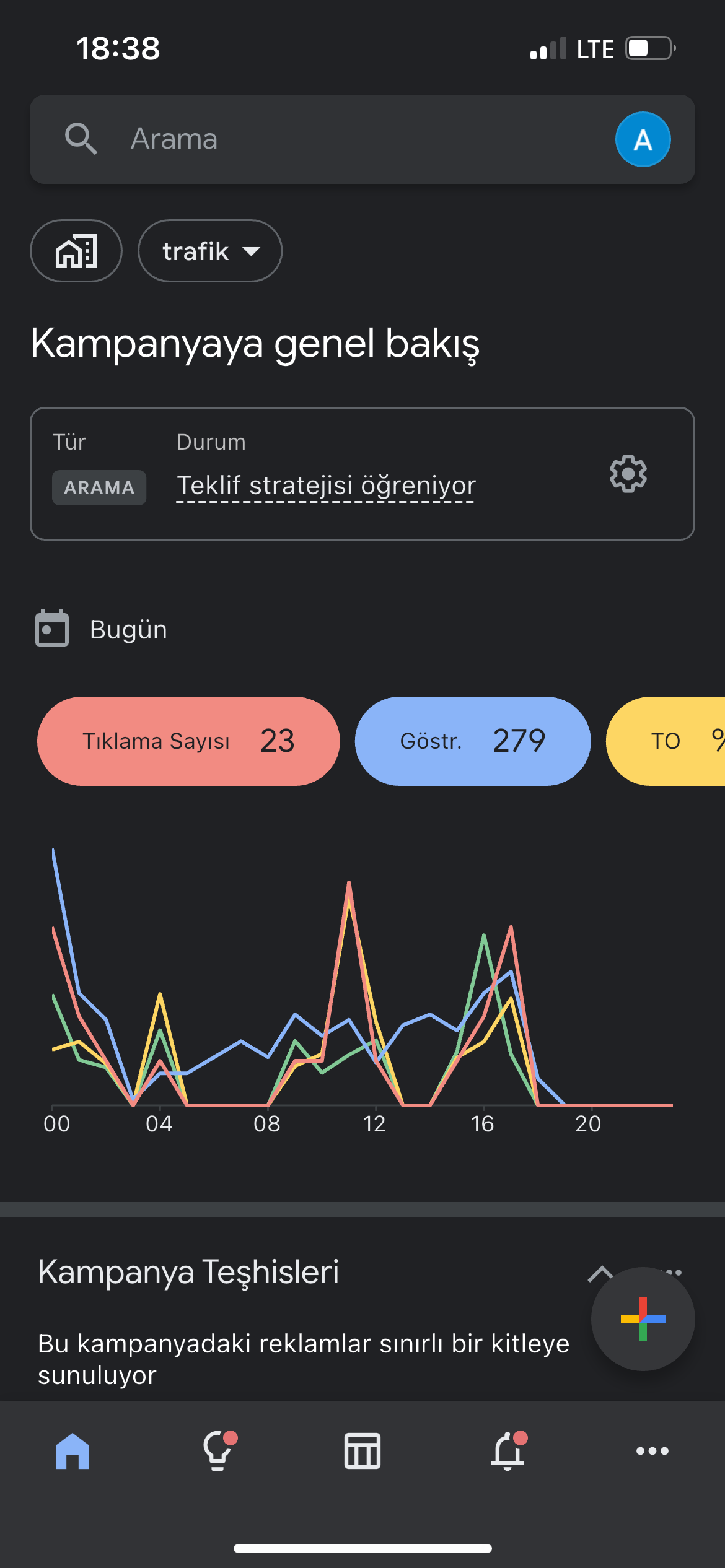Open notifications bell tab
The height and width of the screenshot is (1568, 725).
[508, 1450]
